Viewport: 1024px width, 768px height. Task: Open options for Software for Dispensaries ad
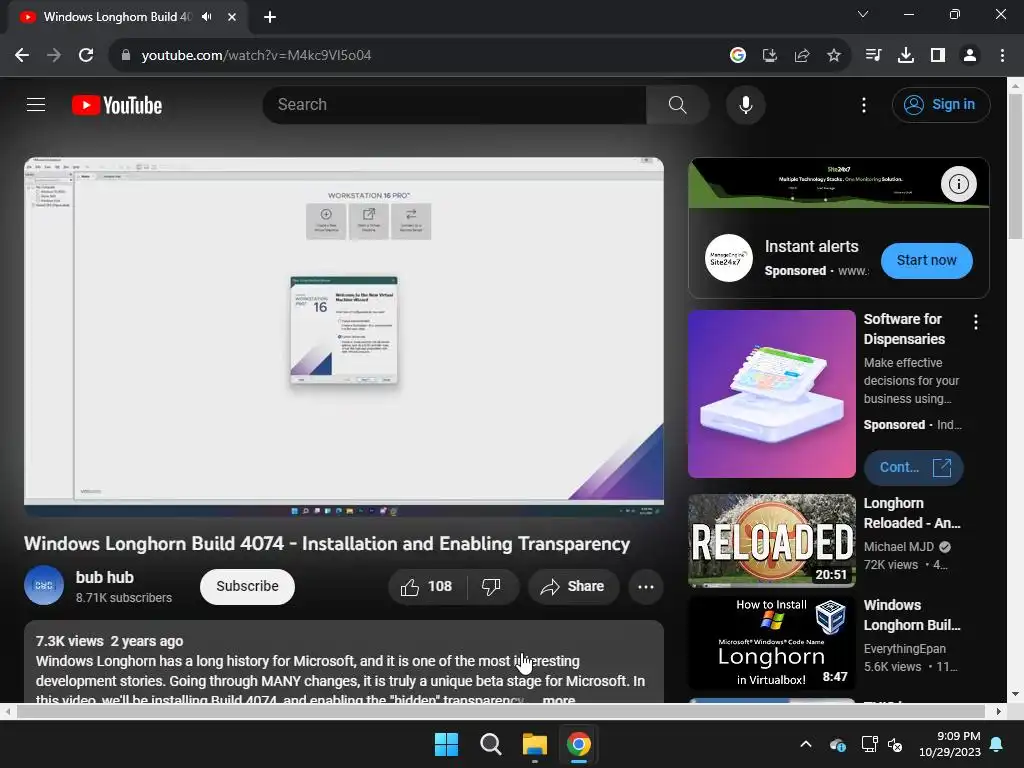pos(975,321)
